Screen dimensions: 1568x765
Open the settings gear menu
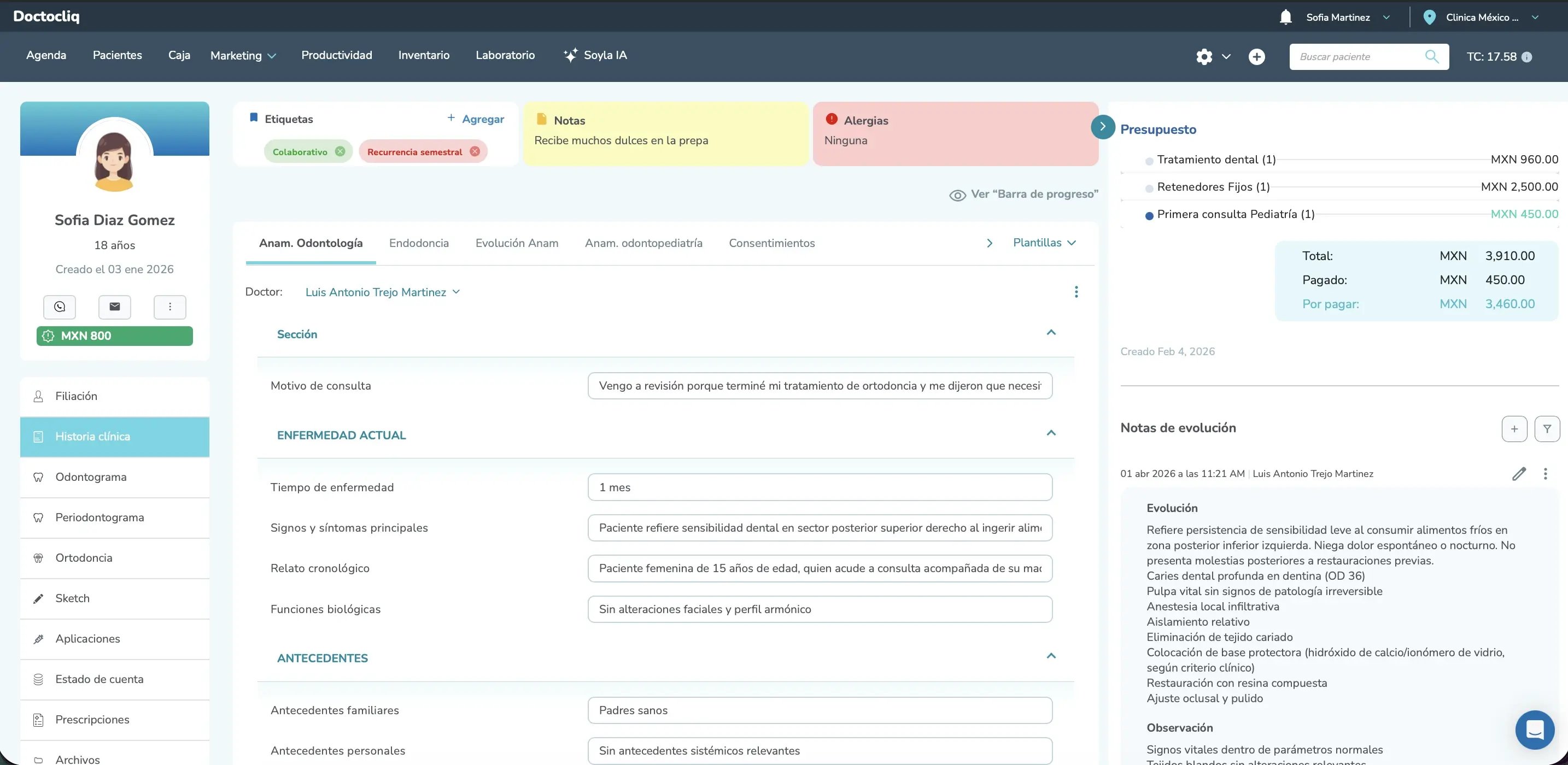tap(1204, 57)
